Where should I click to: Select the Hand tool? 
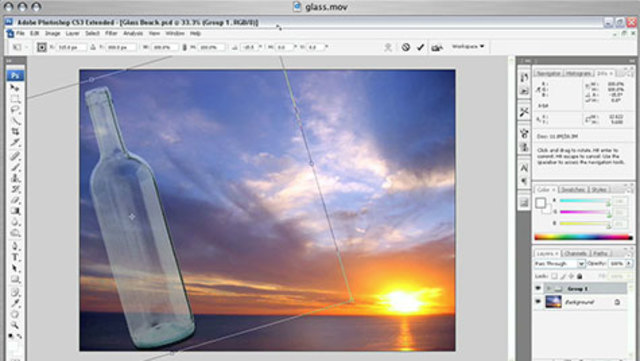15,314
